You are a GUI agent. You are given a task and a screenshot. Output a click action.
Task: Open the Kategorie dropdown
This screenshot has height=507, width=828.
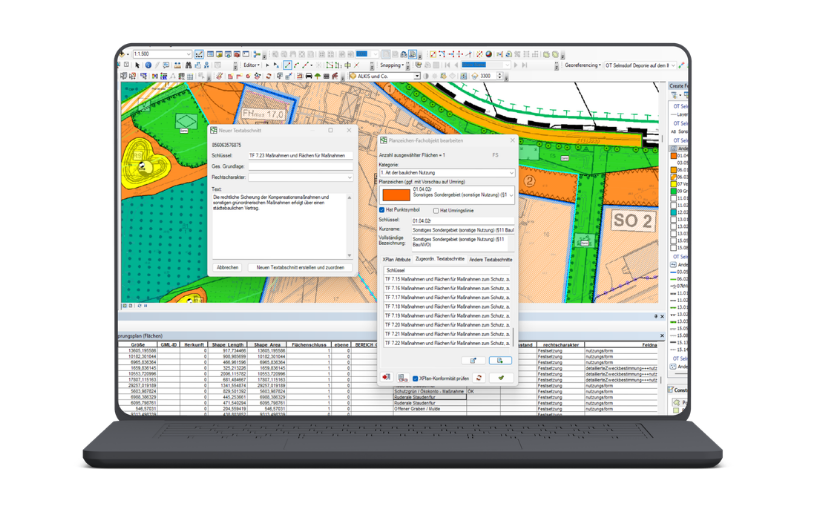pyautogui.click(x=447, y=173)
